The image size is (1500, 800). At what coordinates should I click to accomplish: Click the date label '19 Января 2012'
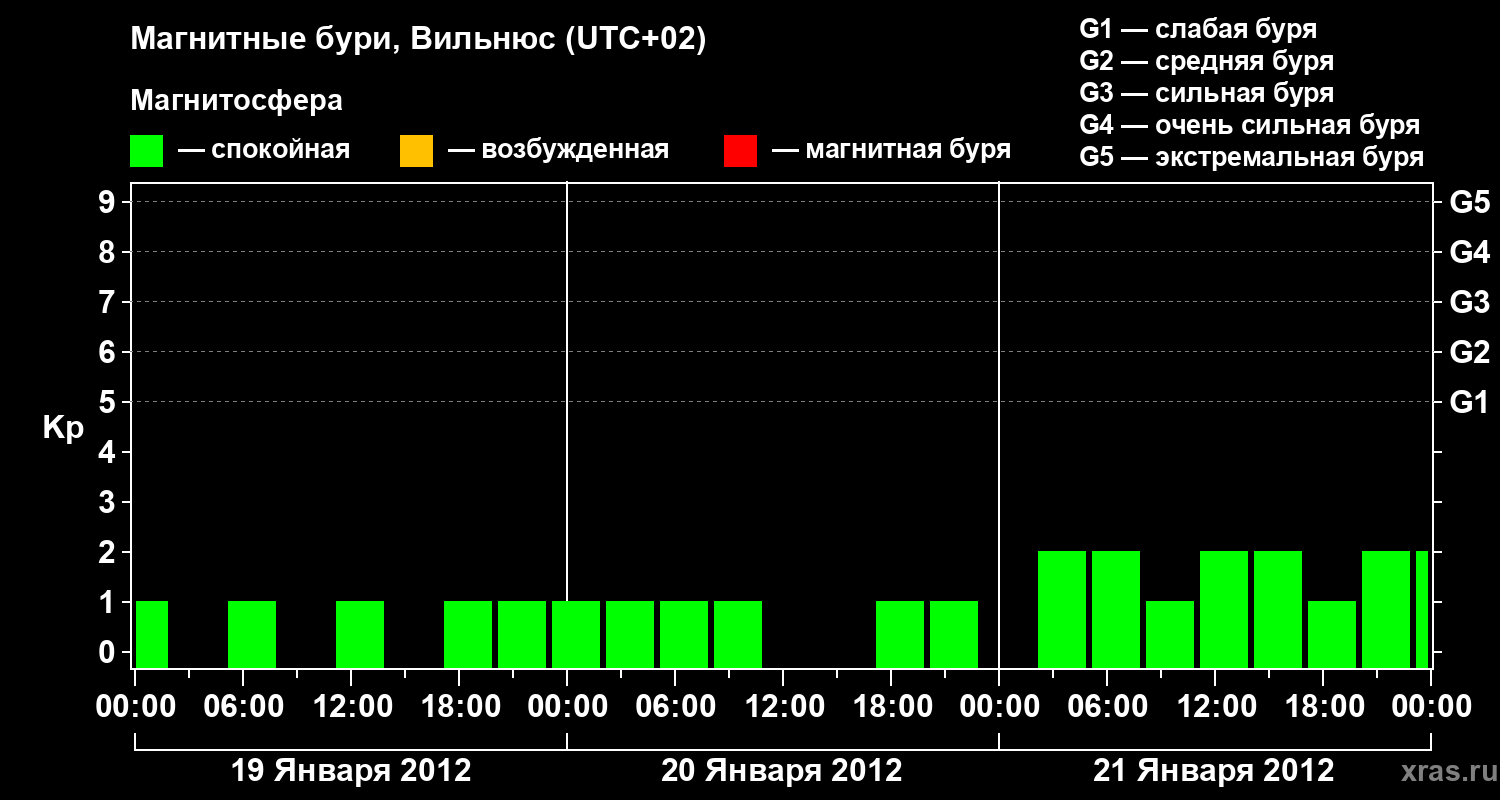351,771
